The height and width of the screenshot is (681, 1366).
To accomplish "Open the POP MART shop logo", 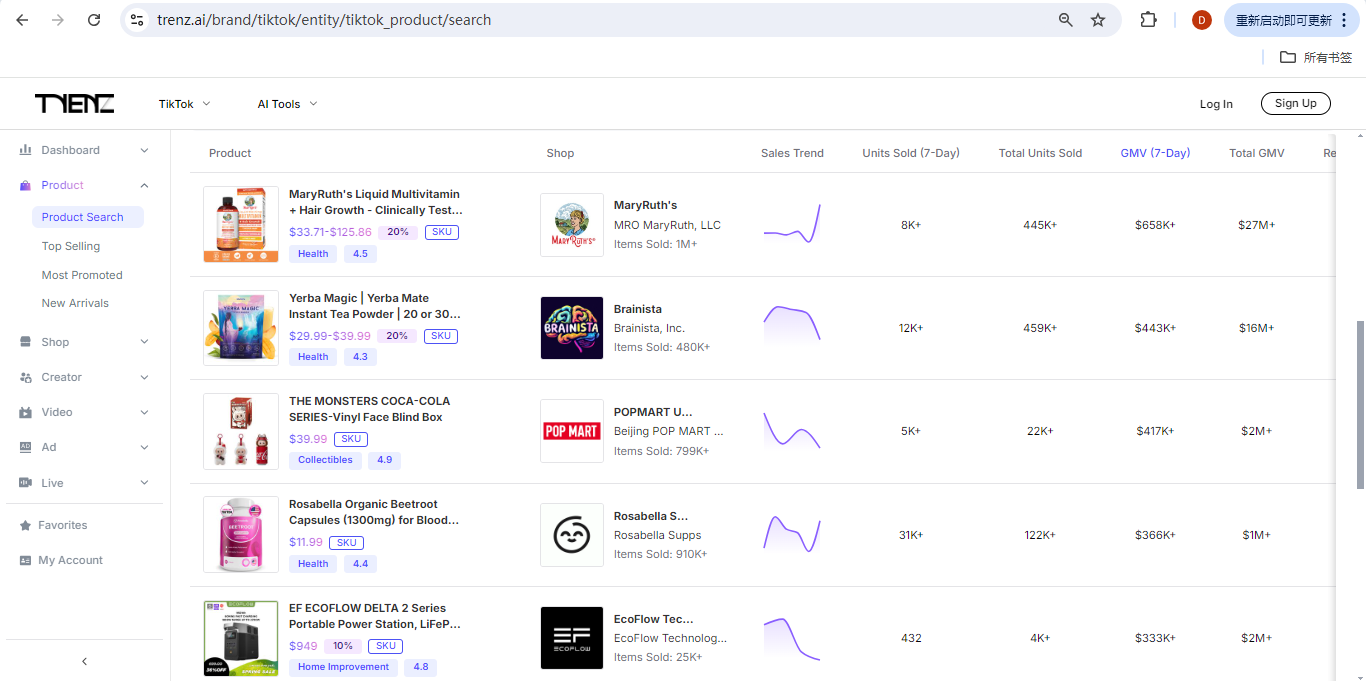I will point(572,431).
